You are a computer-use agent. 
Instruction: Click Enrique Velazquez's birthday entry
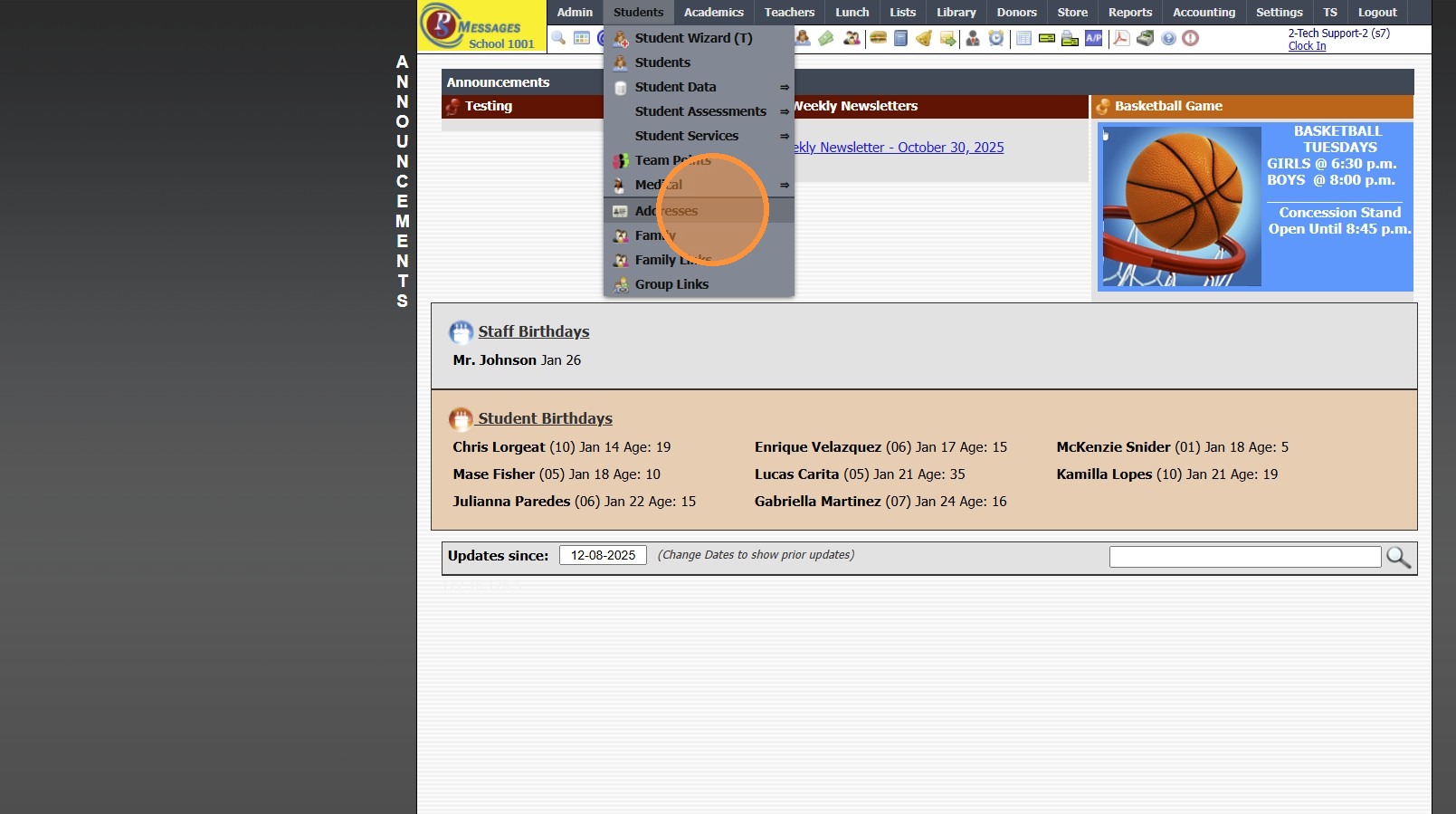click(880, 447)
